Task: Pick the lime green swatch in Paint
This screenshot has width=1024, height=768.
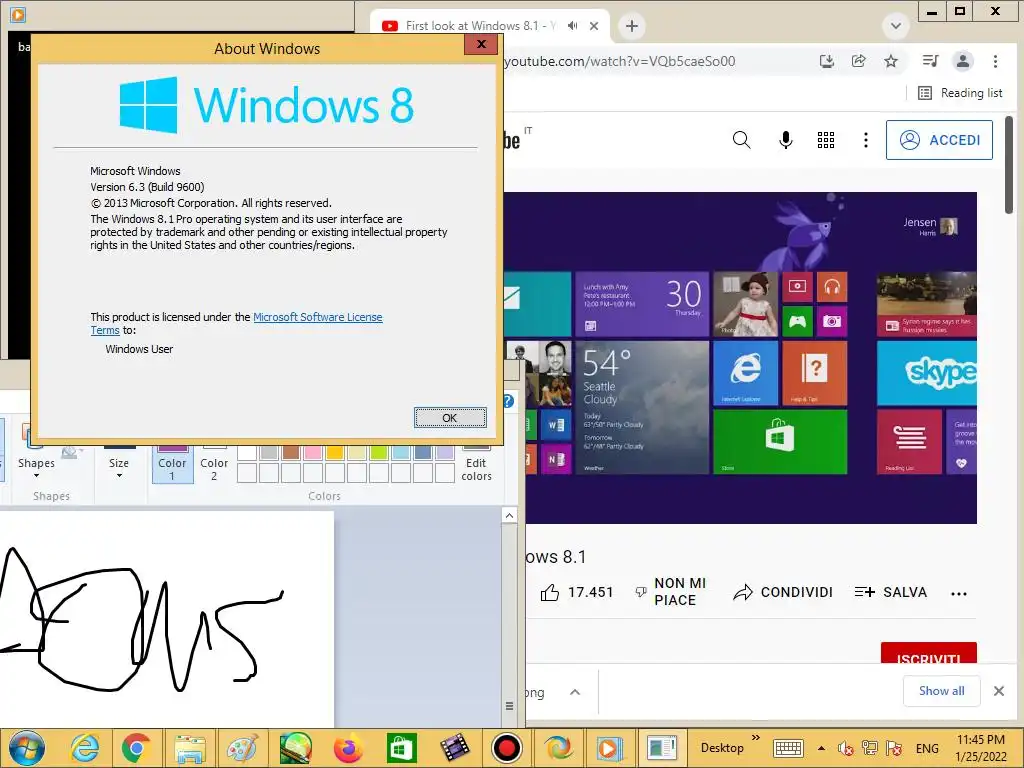Action: (379, 452)
